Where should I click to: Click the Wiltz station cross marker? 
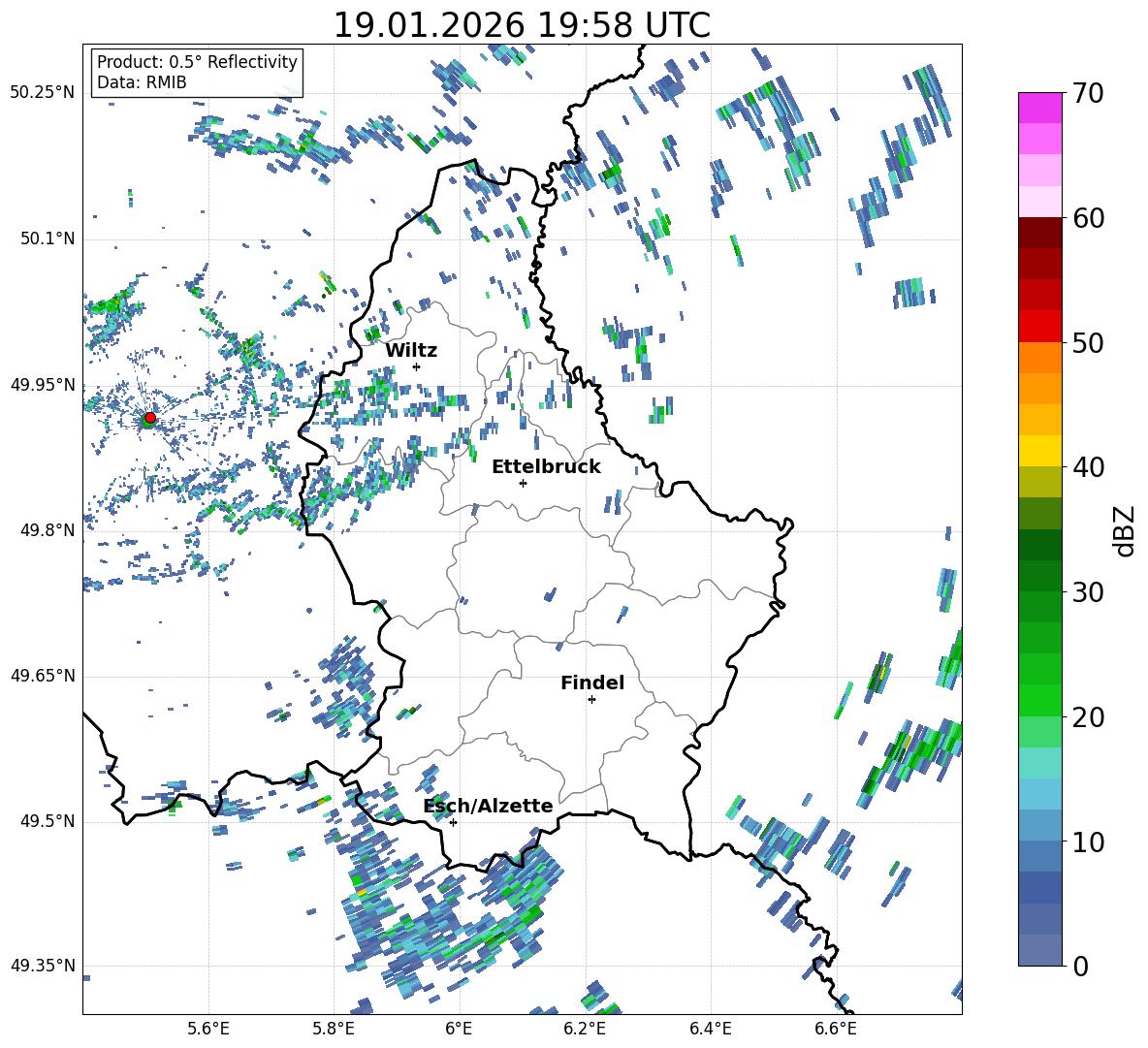pos(417,366)
